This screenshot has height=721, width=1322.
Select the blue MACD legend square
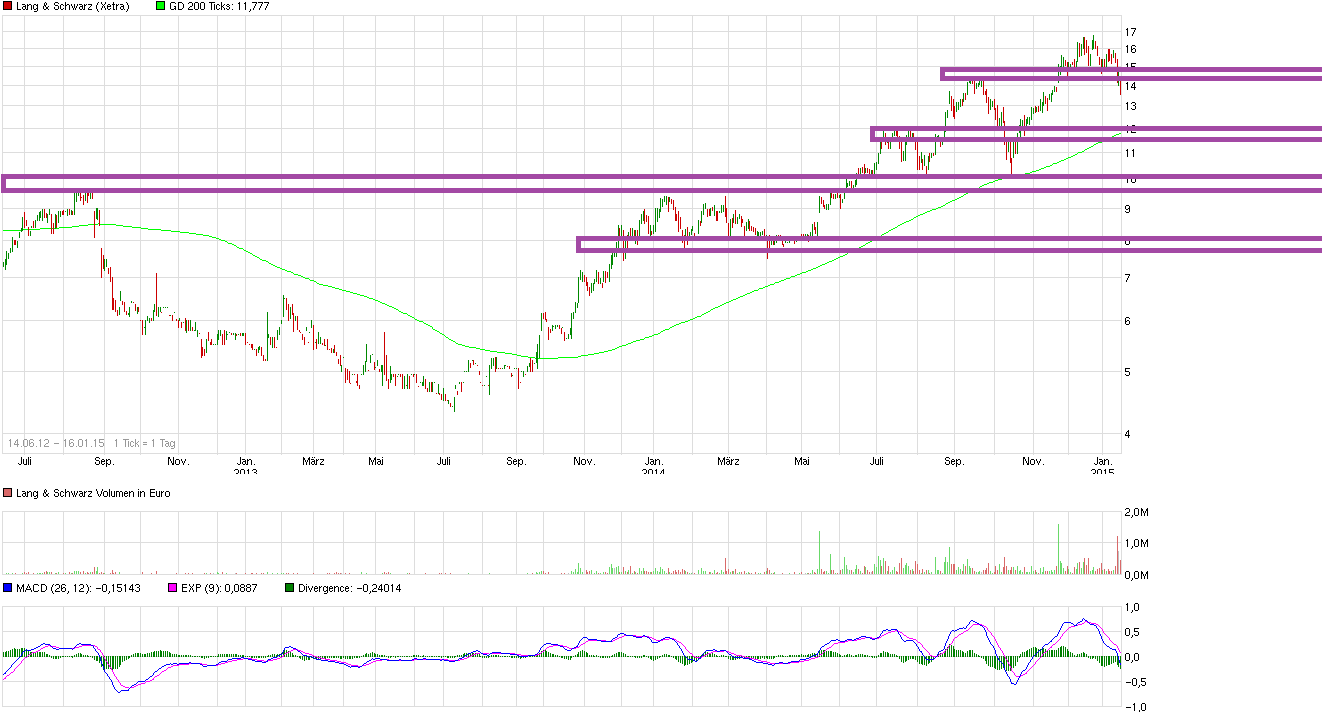click(x=8, y=588)
